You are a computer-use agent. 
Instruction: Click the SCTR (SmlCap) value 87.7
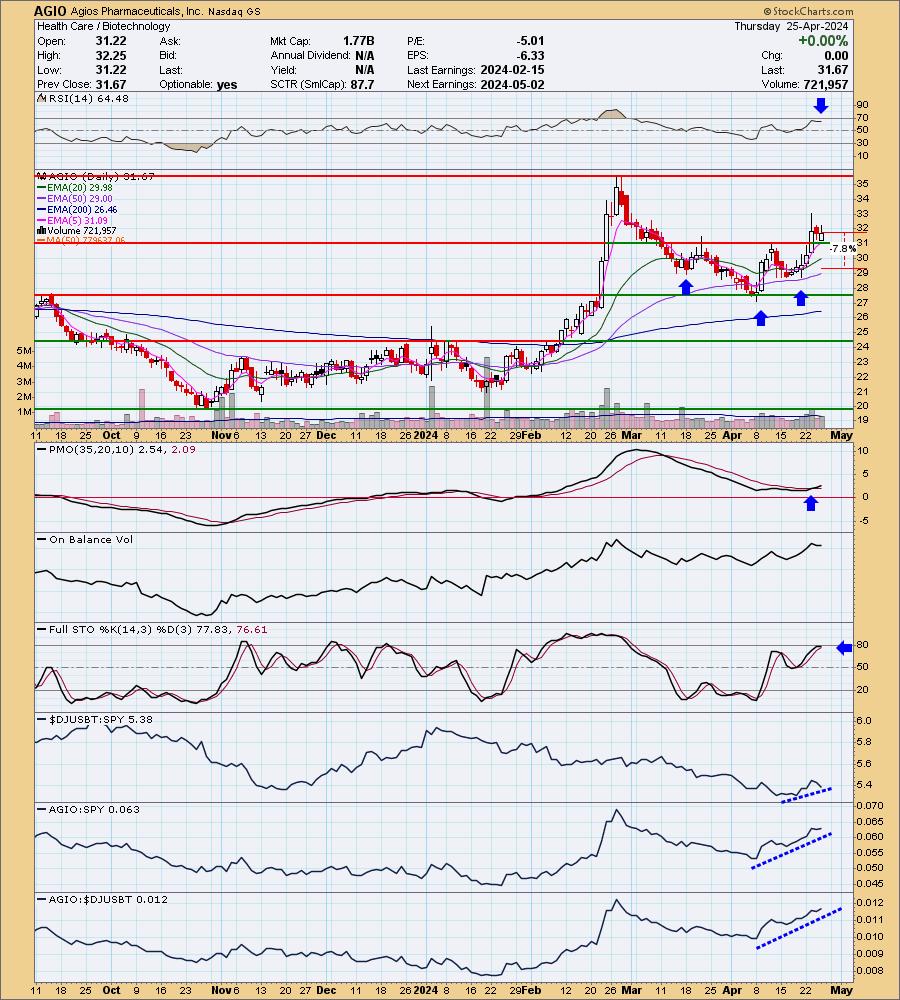tap(362, 84)
